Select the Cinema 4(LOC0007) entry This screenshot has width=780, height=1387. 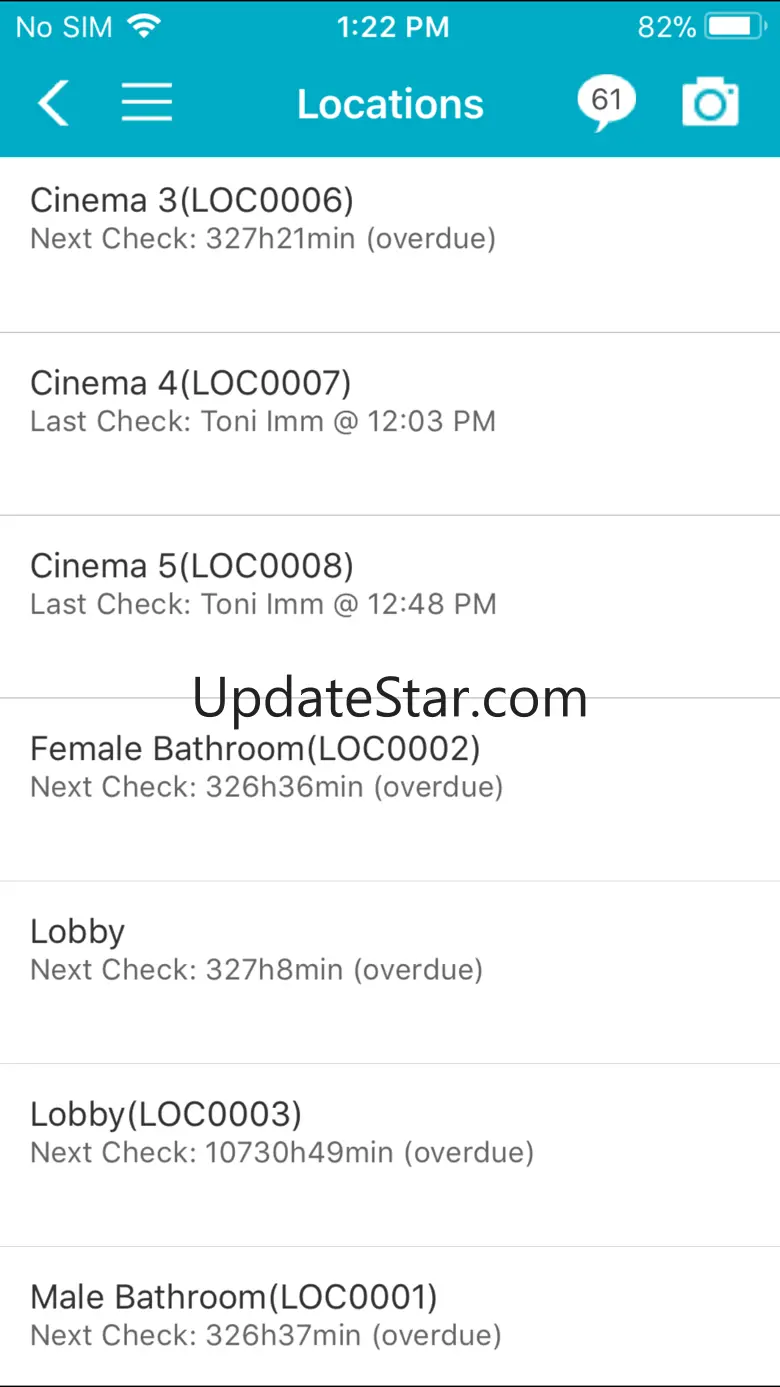tap(390, 424)
